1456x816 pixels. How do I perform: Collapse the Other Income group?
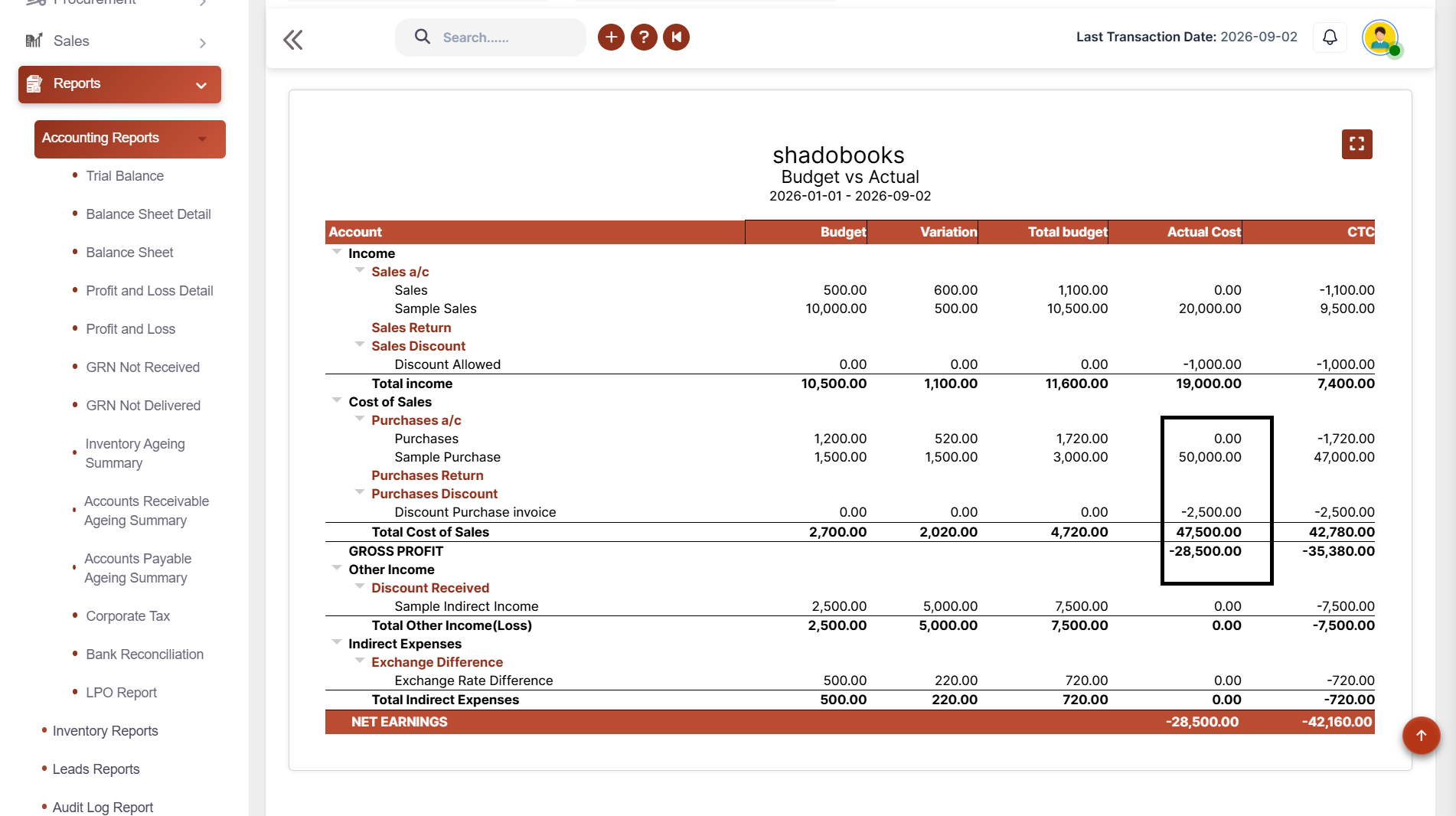pyautogui.click(x=337, y=567)
